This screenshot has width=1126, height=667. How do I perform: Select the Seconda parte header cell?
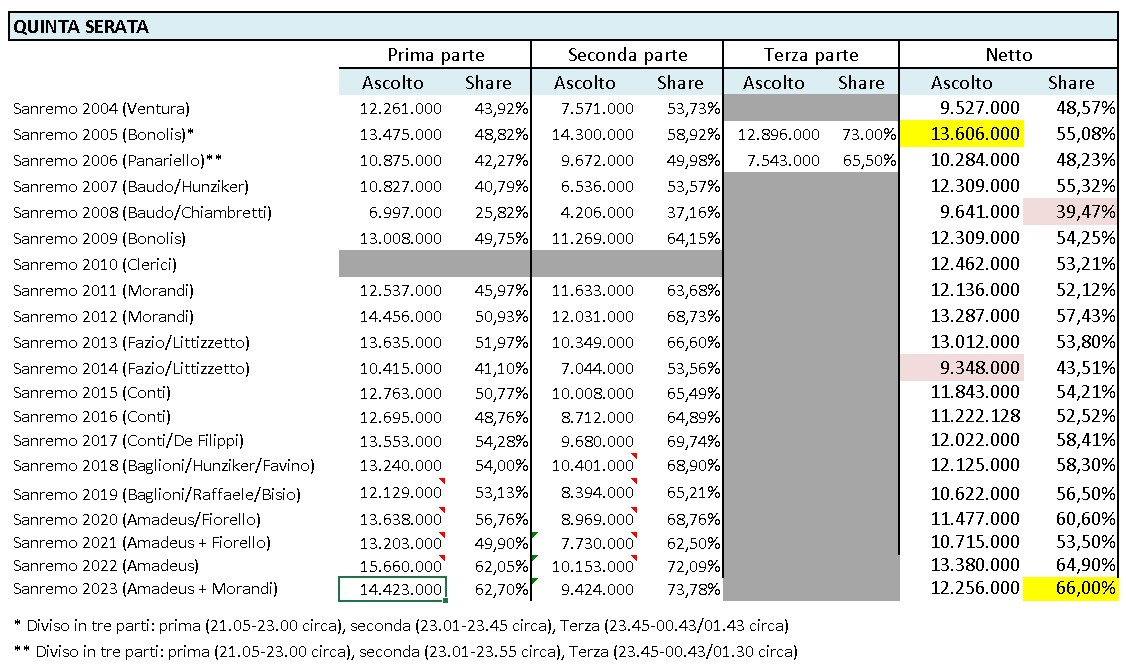(627, 55)
